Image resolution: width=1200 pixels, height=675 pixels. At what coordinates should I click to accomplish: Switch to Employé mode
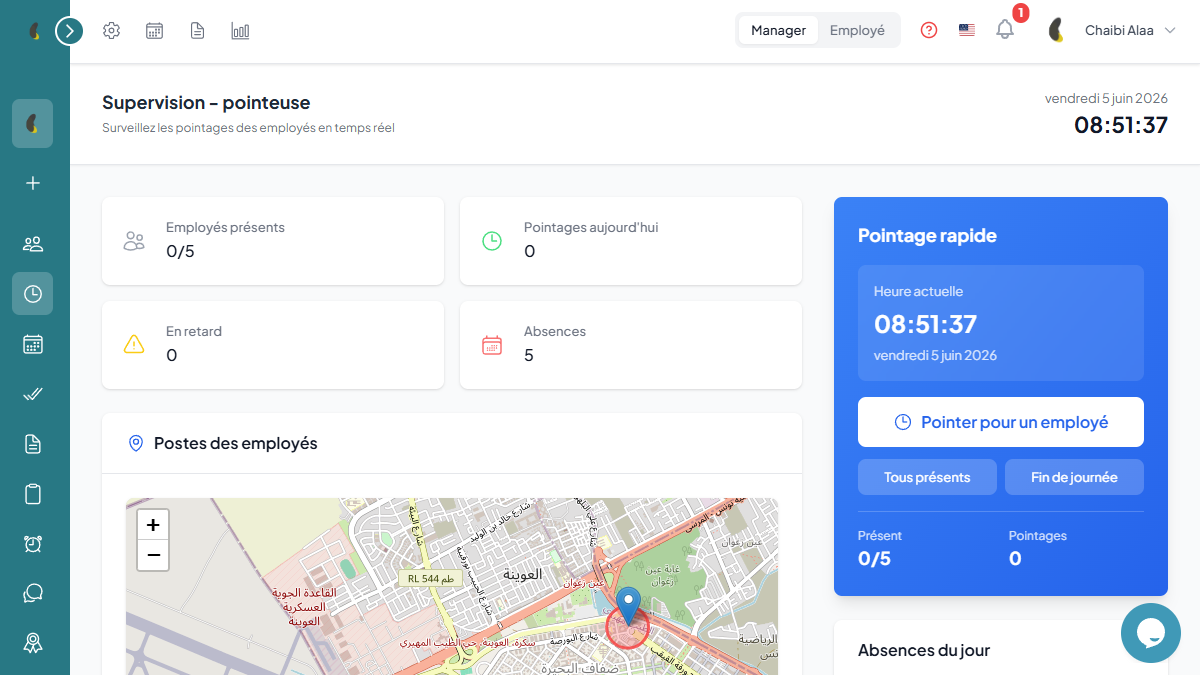click(857, 30)
